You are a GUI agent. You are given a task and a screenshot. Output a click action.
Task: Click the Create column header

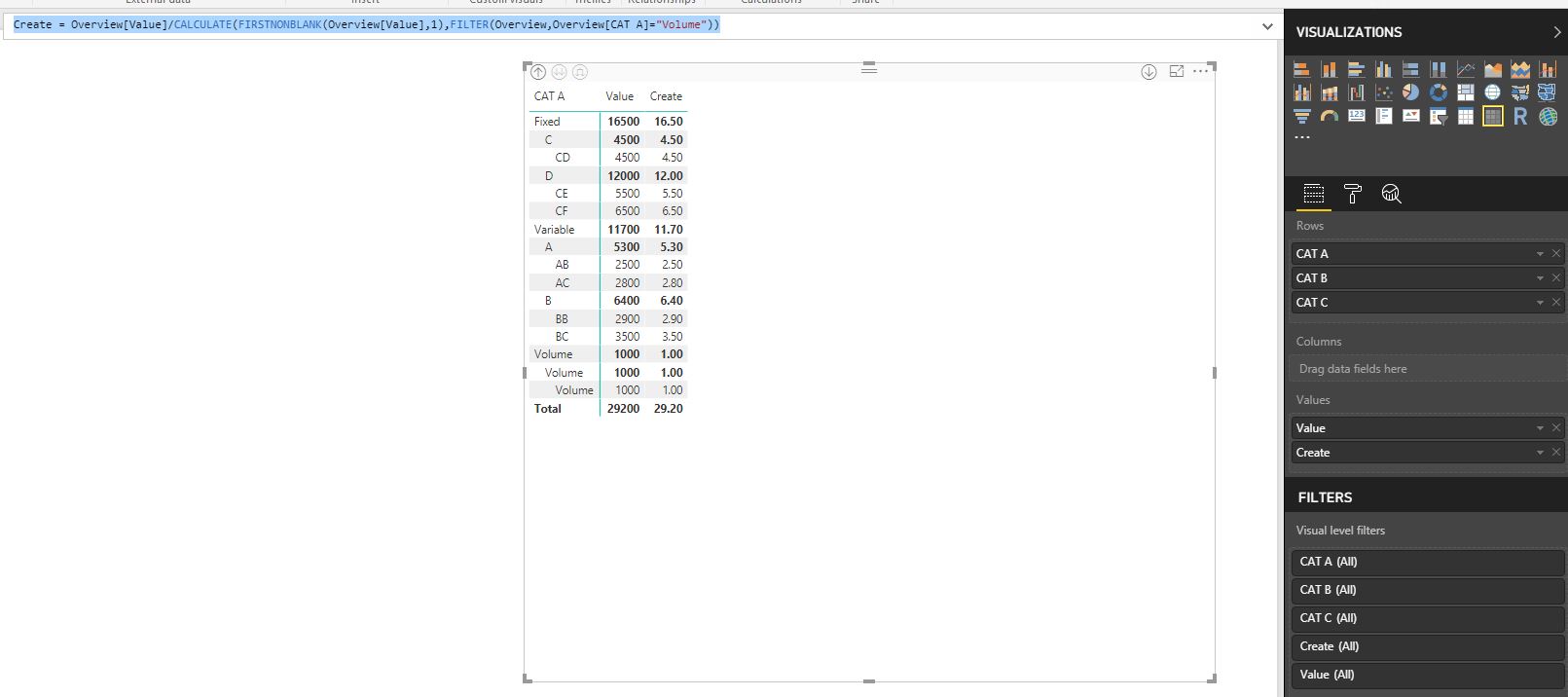click(x=666, y=96)
